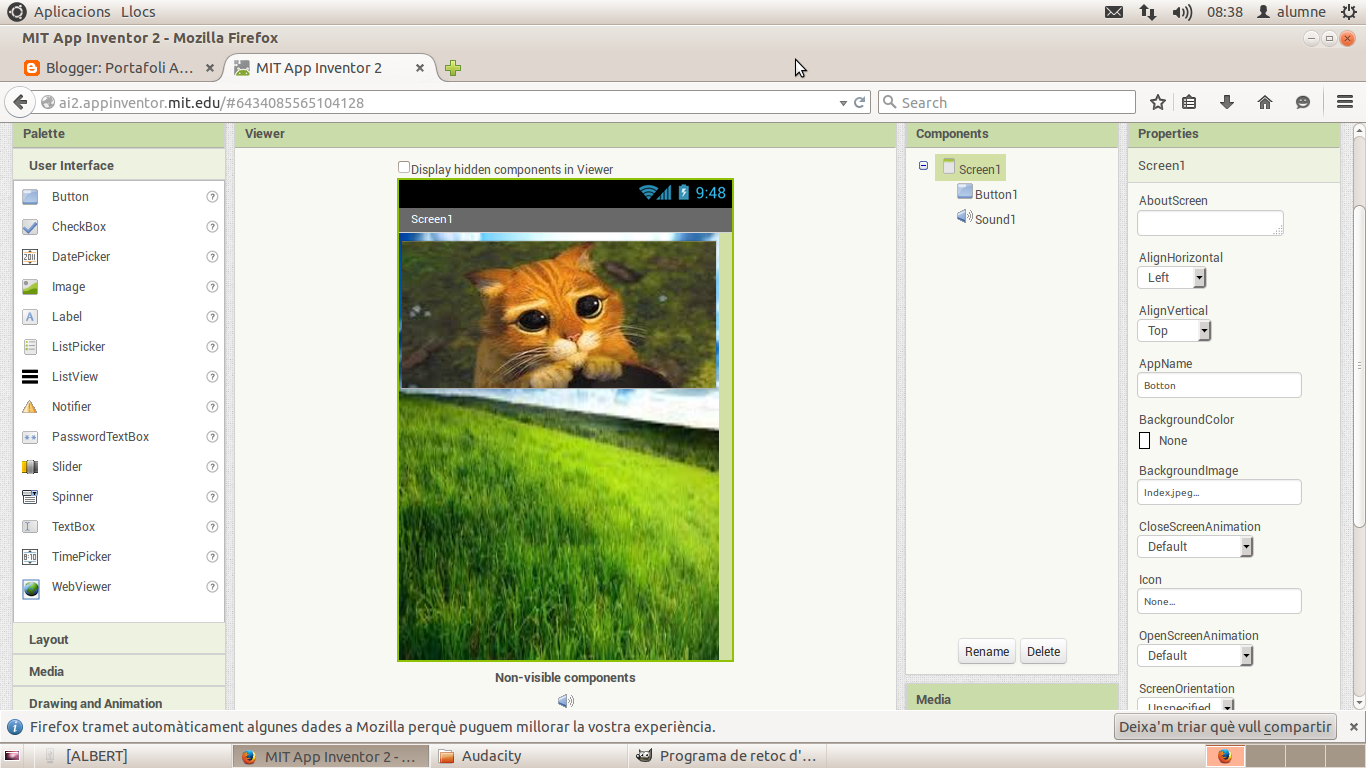Open the Firefox hamburger menu

1344,102
